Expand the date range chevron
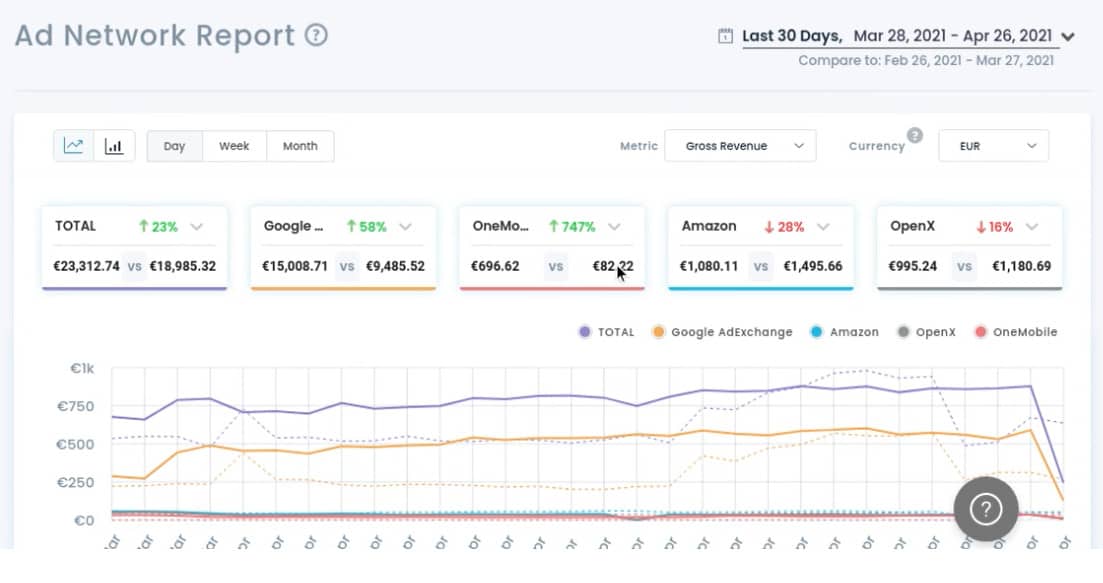The image size is (1103, 583). click(1068, 37)
